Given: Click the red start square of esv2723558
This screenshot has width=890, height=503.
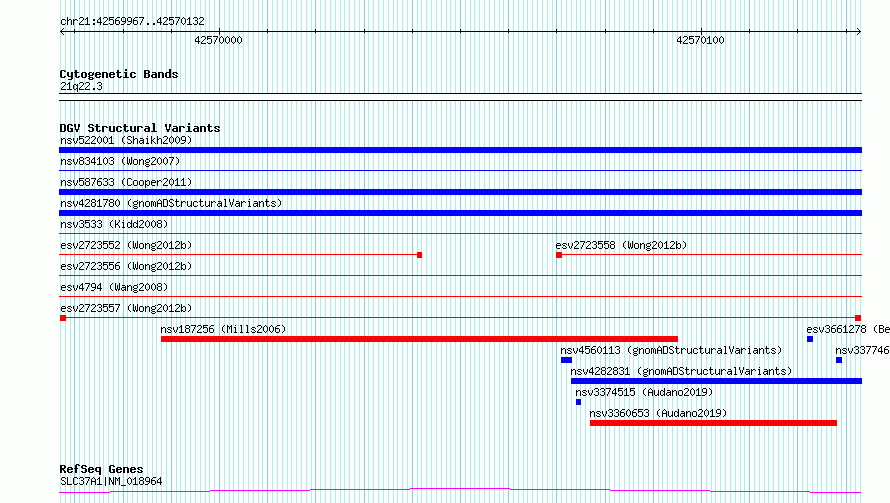Looking at the screenshot, I should (x=559, y=255).
